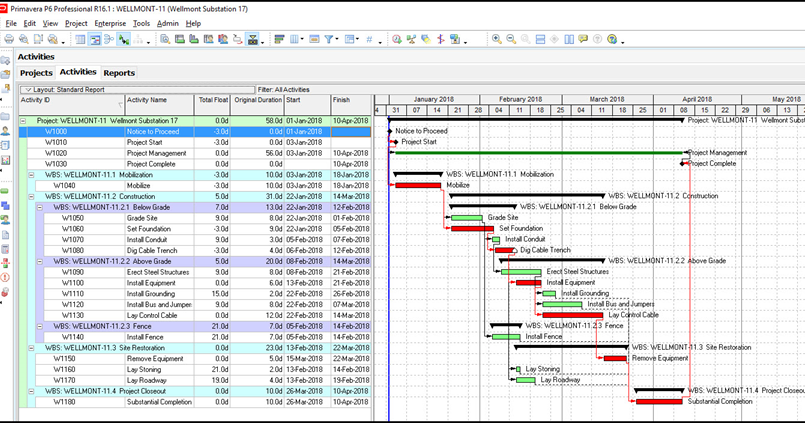Viewport: 805px width, 423px height.
Task: Click the Original Duration column header
Action: point(258,100)
